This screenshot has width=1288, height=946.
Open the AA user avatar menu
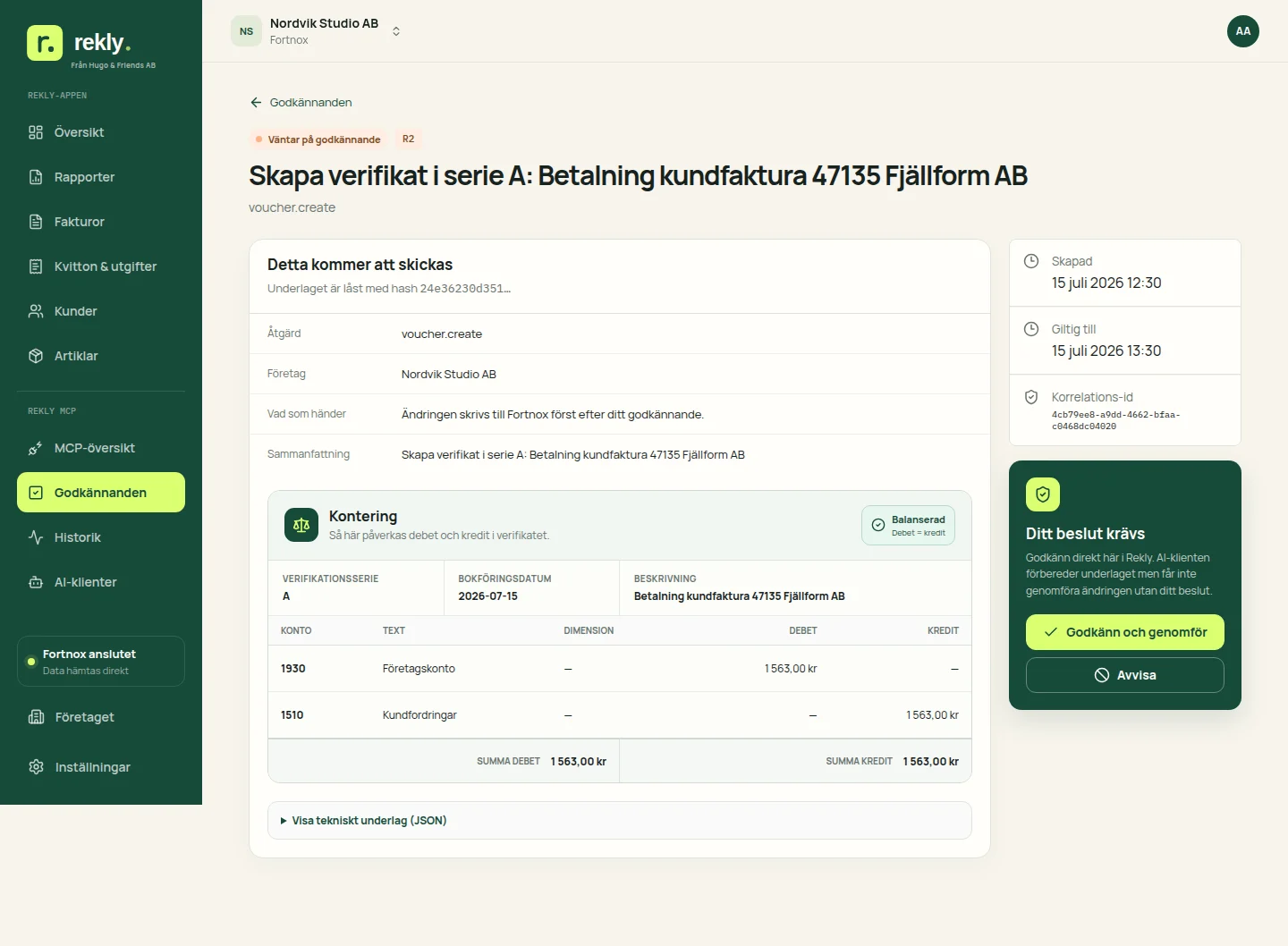(x=1243, y=31)
